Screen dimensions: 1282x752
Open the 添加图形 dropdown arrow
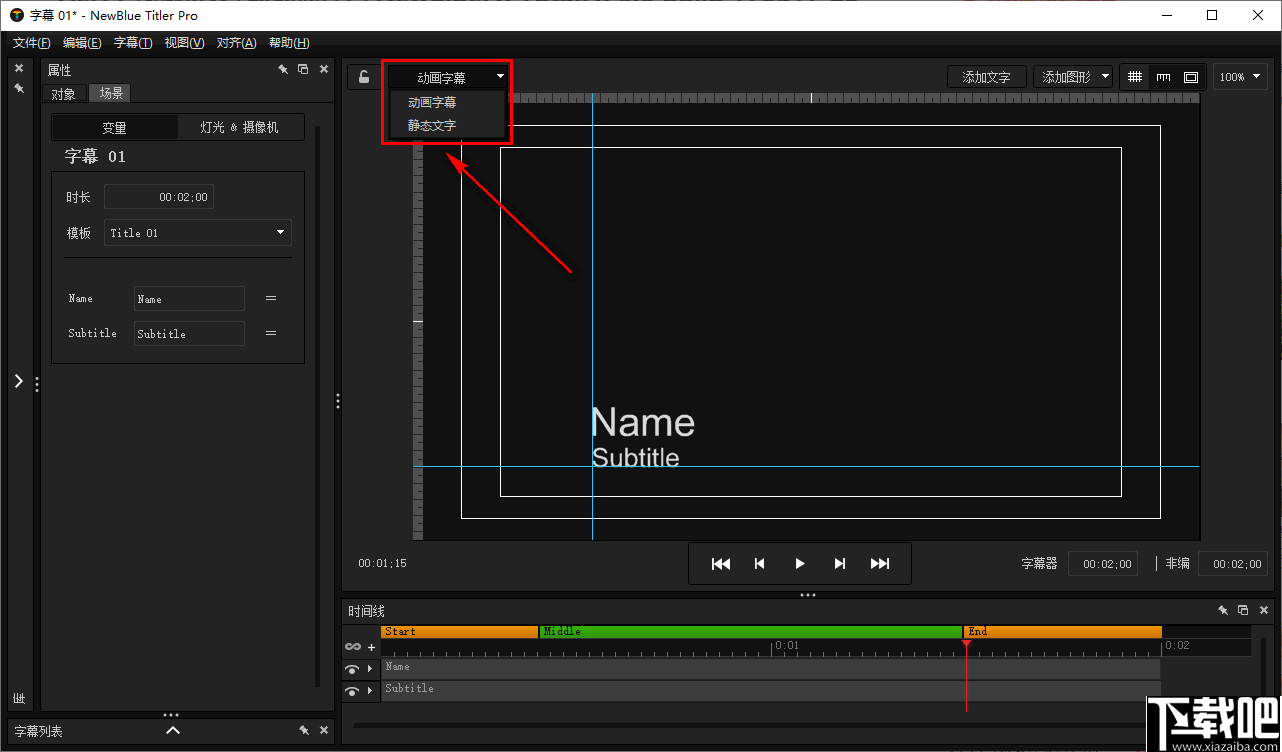1105,76
